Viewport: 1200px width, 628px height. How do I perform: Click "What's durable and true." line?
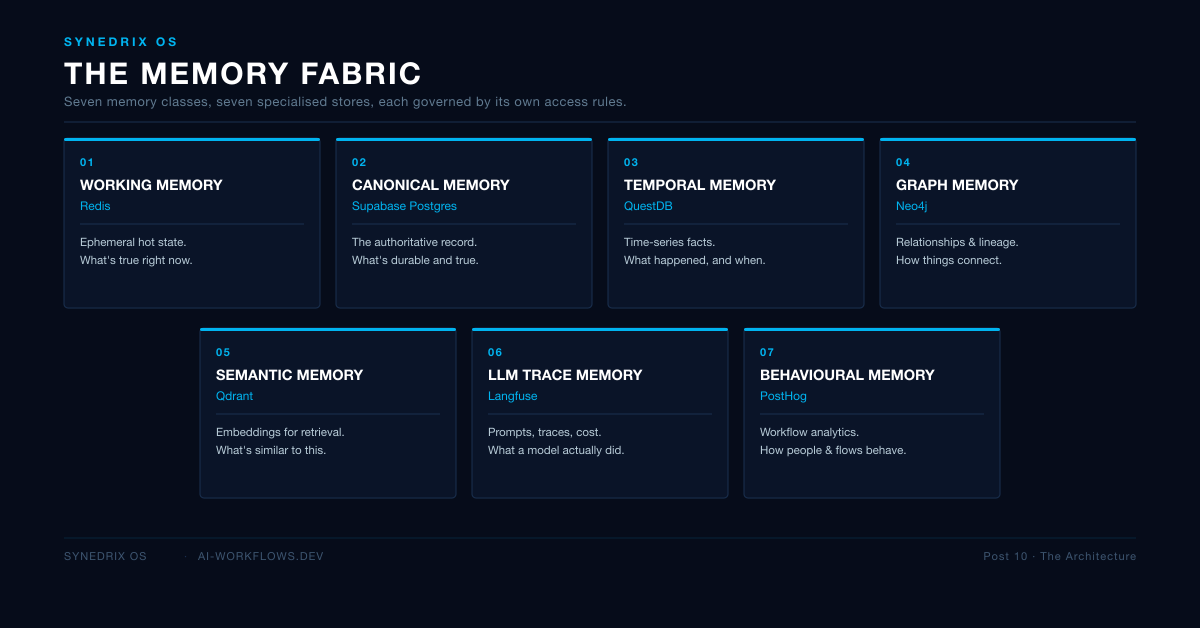point(415,260)
